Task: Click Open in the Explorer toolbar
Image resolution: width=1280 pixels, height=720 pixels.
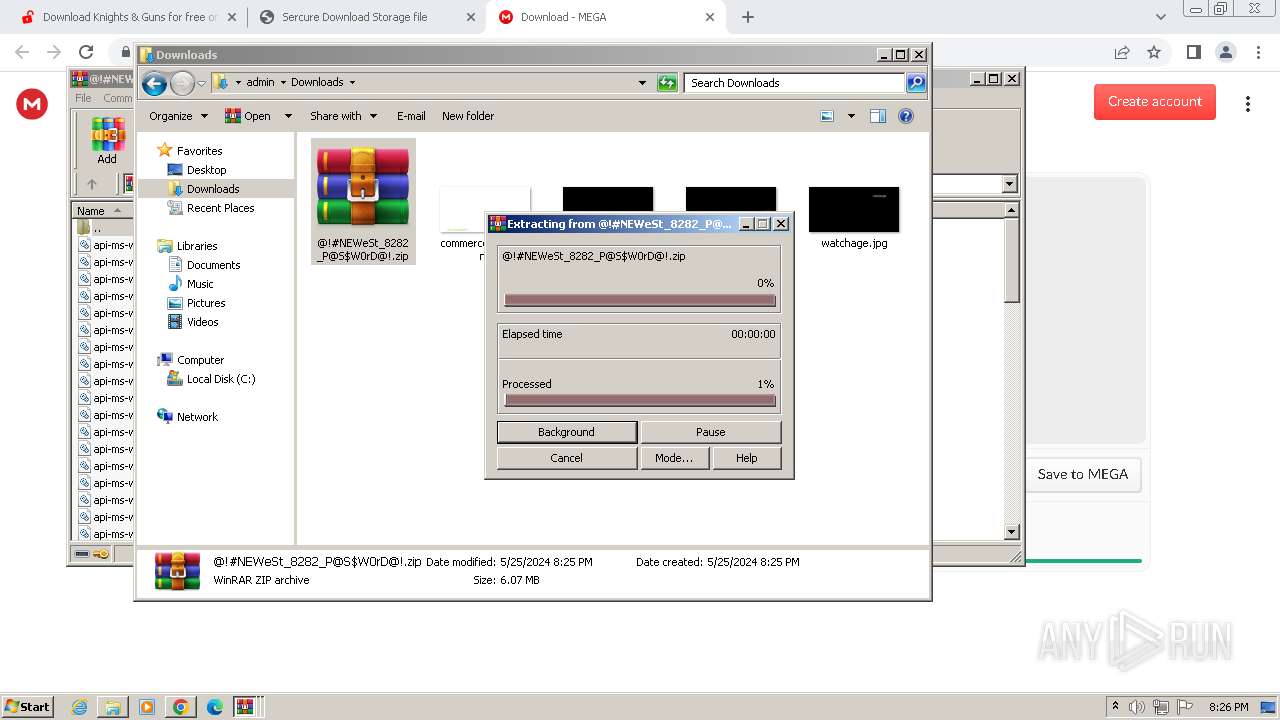Action: click(x=248, y=116)
